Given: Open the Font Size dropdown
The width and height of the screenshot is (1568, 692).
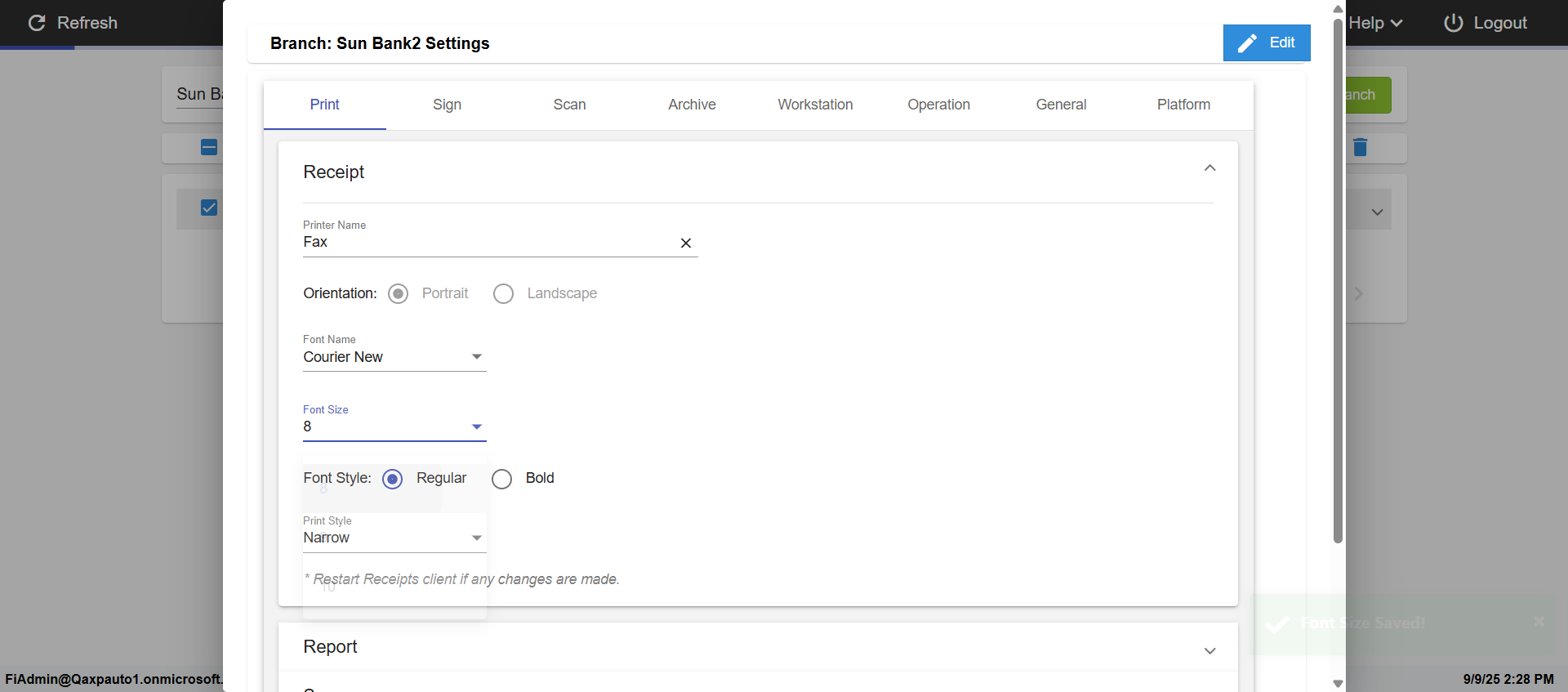Looking at the screenshot, I should point(476,426).
